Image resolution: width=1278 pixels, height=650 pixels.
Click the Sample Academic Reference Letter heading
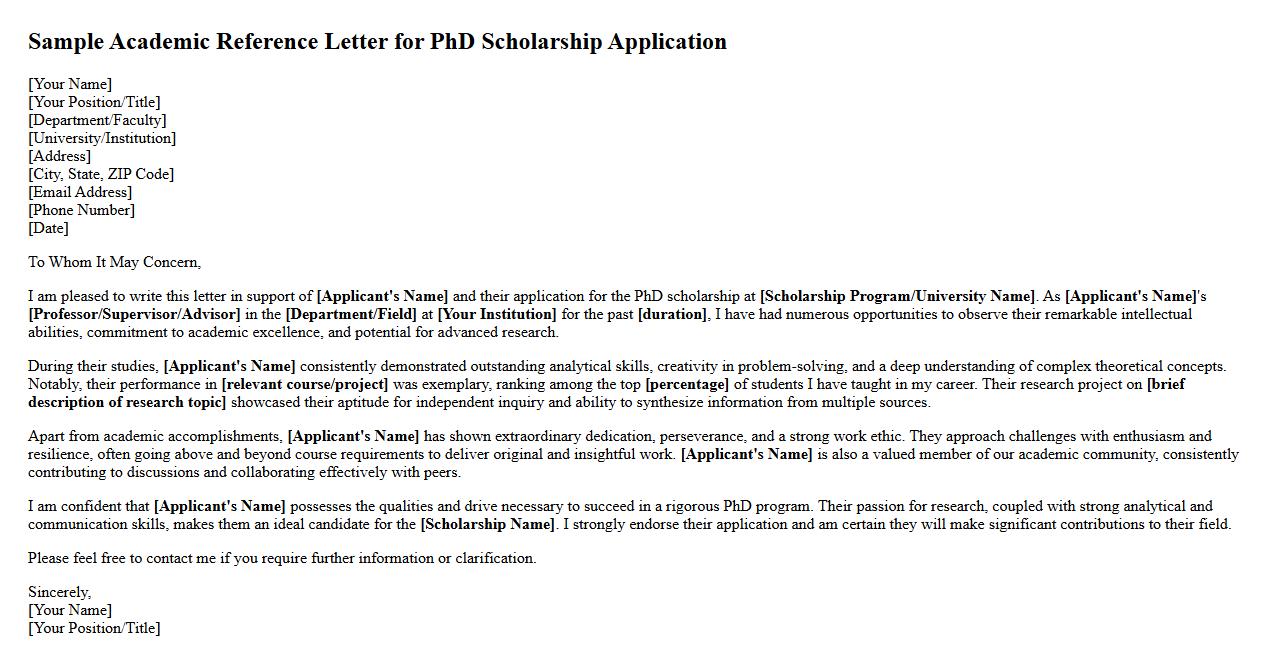coord(377,42)
